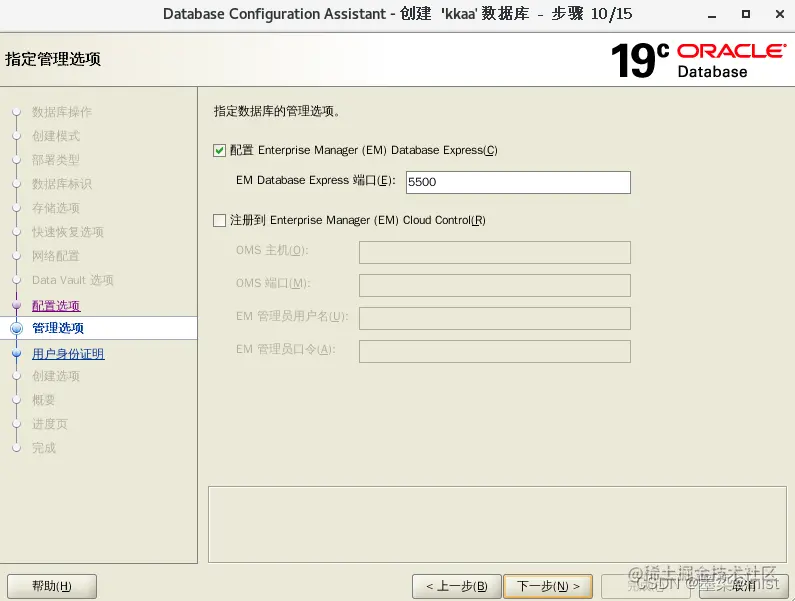Click the OMS 主机 input field
The height and width of the screenshot is (601, 795).
pos(495,253)
